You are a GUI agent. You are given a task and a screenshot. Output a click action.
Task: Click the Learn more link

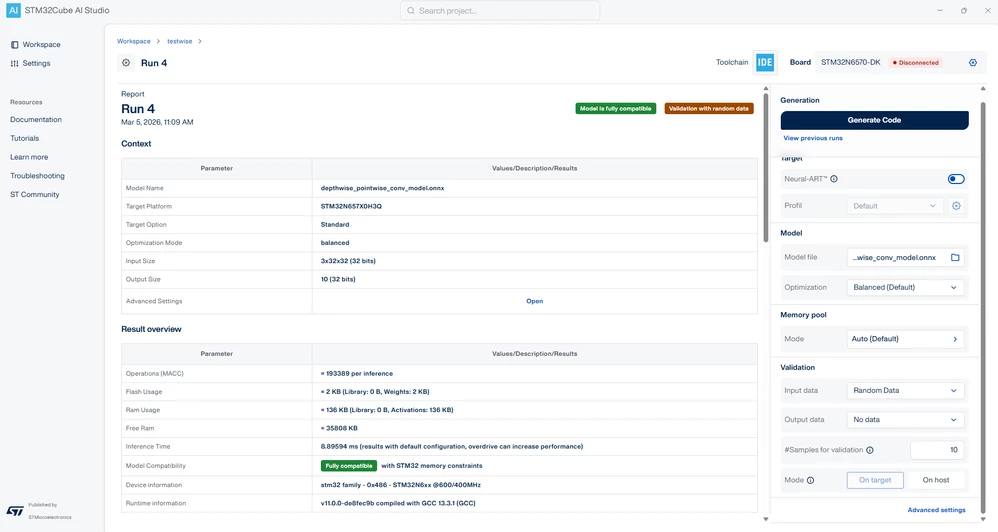tap(29, 157)
